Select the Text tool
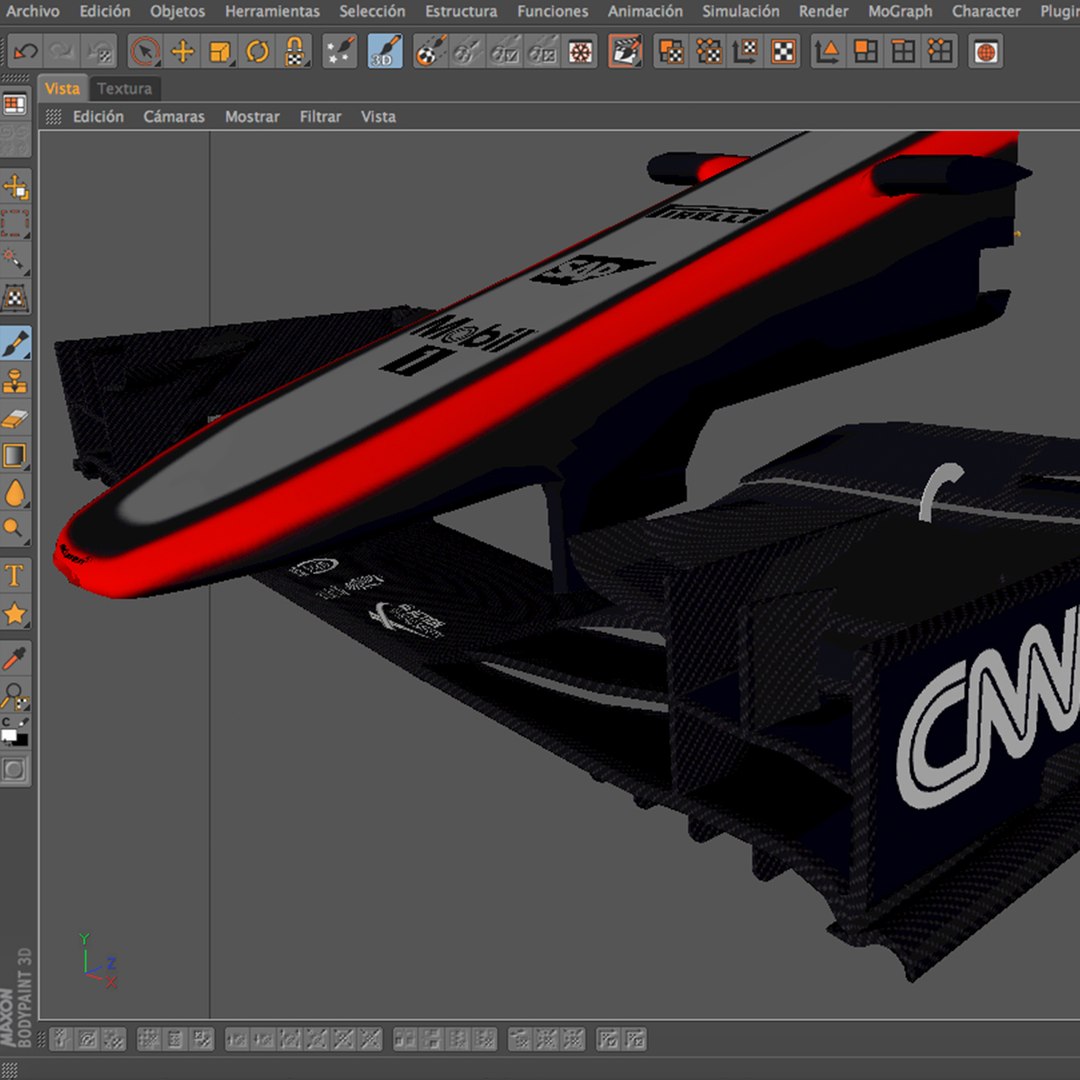Screen dimensions: 1080x1080 pyautogui.click(x=15, y=575)
